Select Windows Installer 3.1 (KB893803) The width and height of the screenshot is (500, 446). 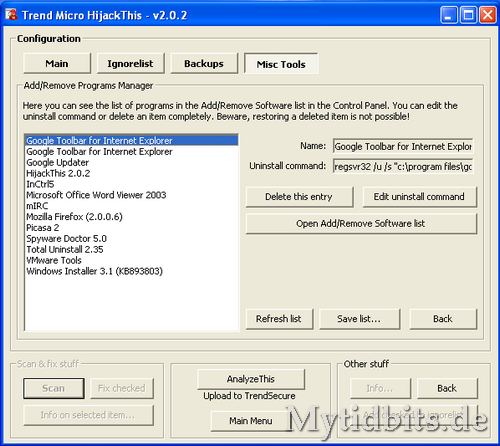click(x=132, y=271)
